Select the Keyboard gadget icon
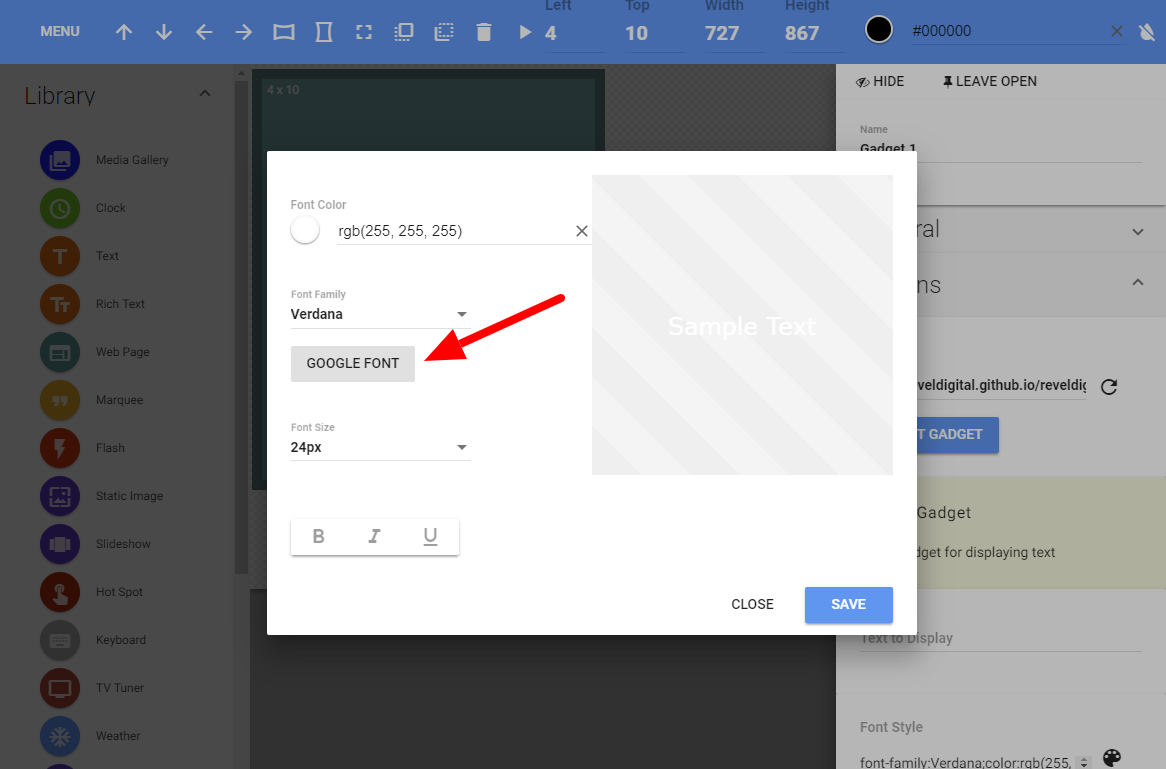Viewport: 1166px width, 769px height. click(x=59, y=640)
